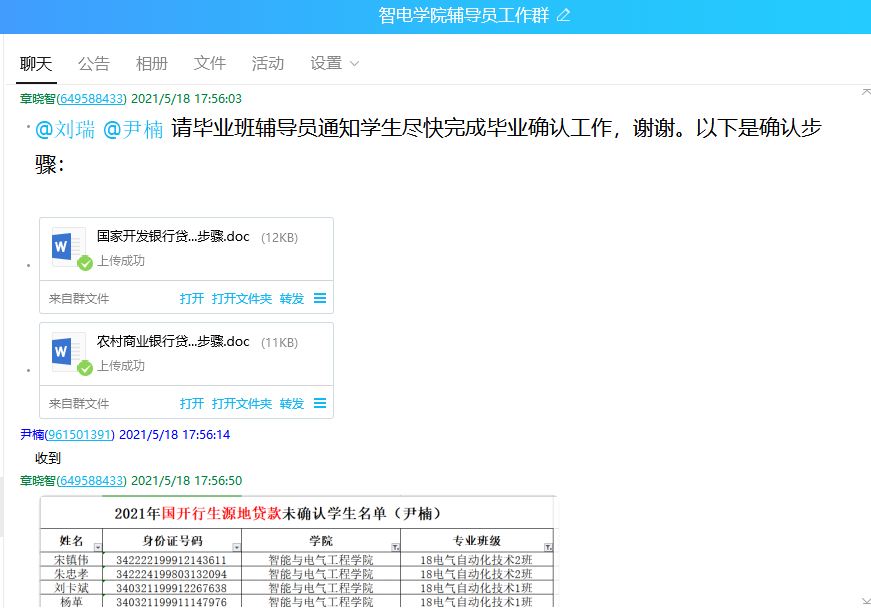Click 打开 for the 农村商业银行贷 document
Viewport: 871px width, 608px height.
click(192, 403)
